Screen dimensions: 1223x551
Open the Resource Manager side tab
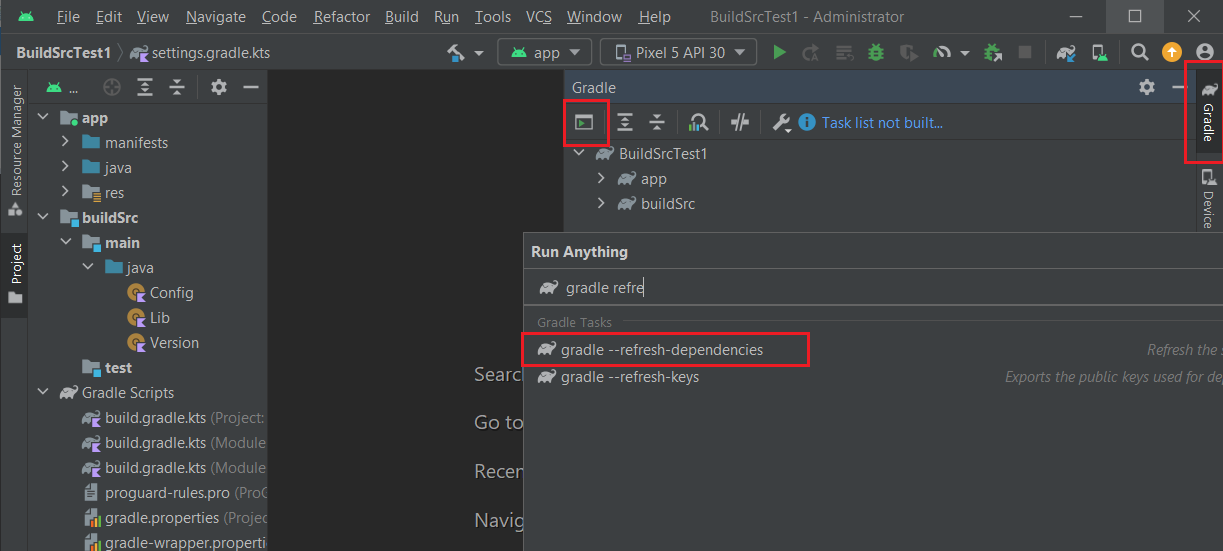coord(15,150)
